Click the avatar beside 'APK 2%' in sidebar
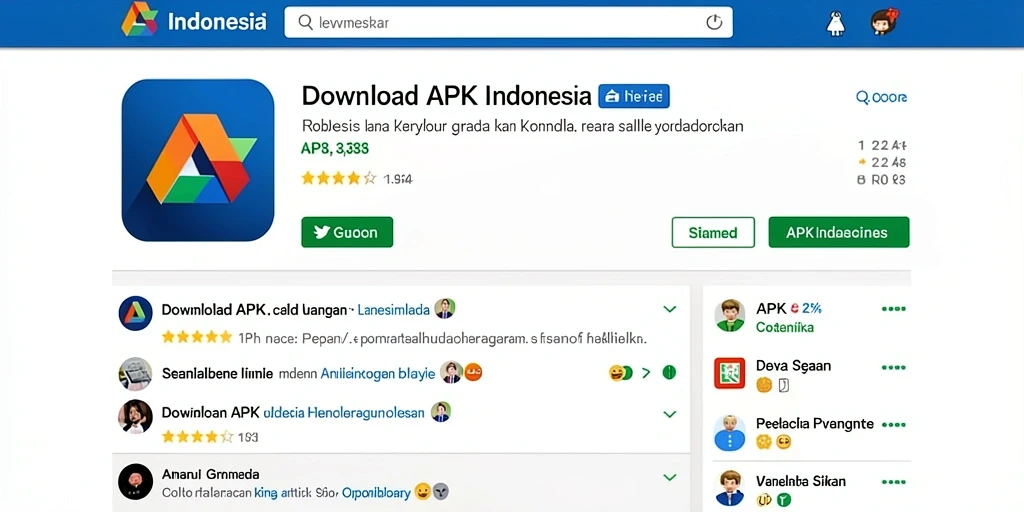The image size is (1024, 512). click(x=730, y=315)
